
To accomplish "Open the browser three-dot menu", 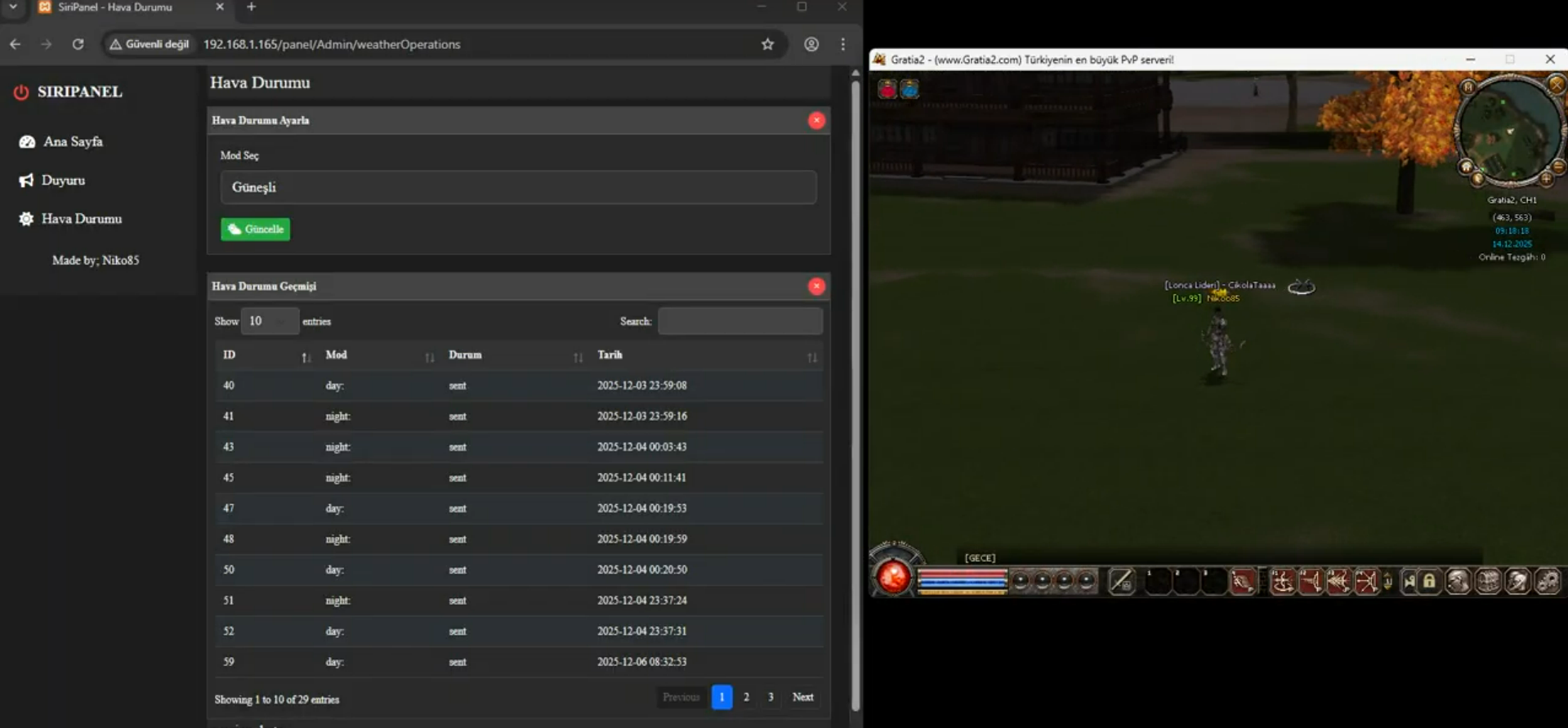I will click(x=843, y=44).
